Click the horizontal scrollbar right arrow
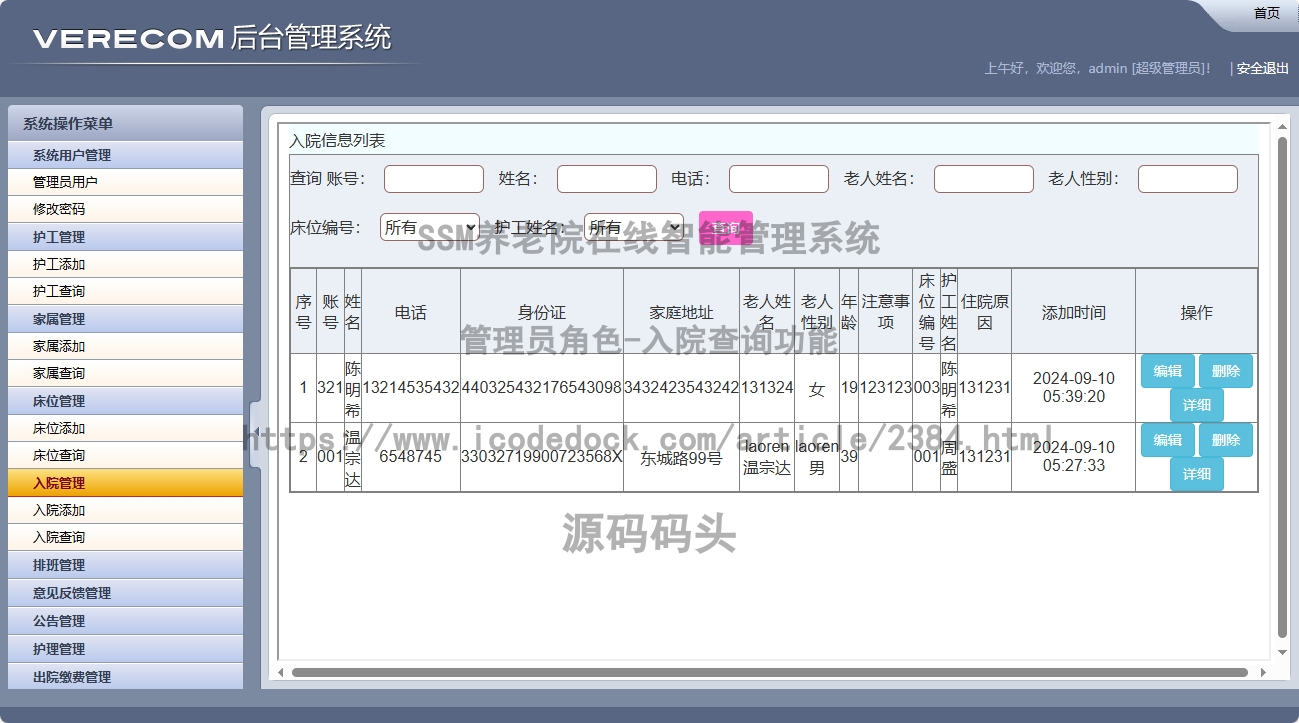The height and width of the screenshot is (723, 1299). (1263, 672)
